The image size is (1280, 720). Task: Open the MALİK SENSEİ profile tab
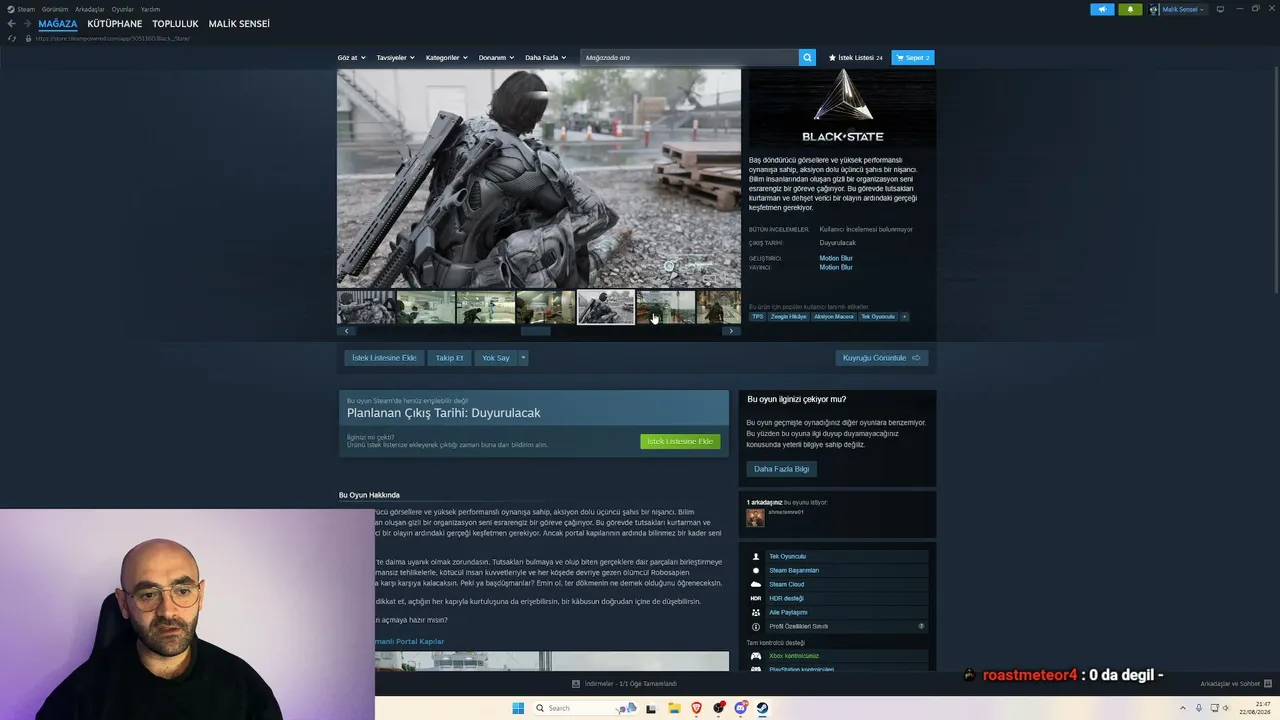tap(239, 24)
